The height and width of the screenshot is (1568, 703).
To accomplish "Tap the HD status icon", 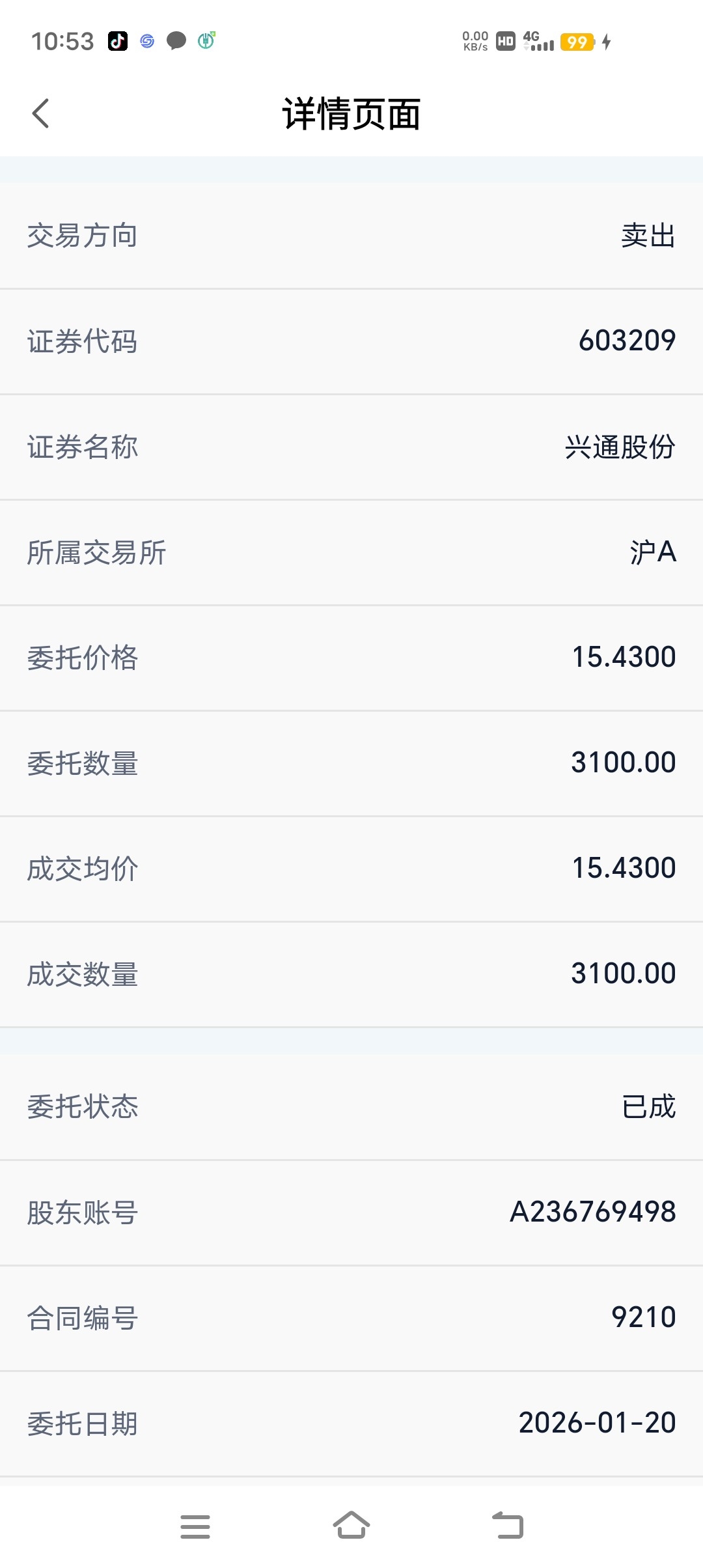I will (506, 42).
